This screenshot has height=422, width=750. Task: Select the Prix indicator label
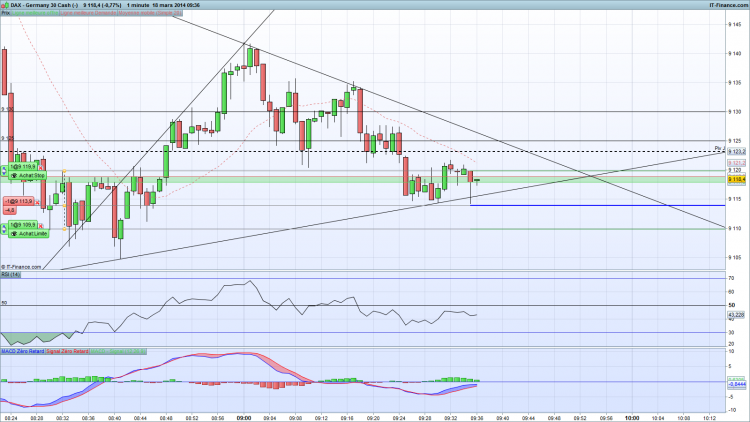(5, 13)
